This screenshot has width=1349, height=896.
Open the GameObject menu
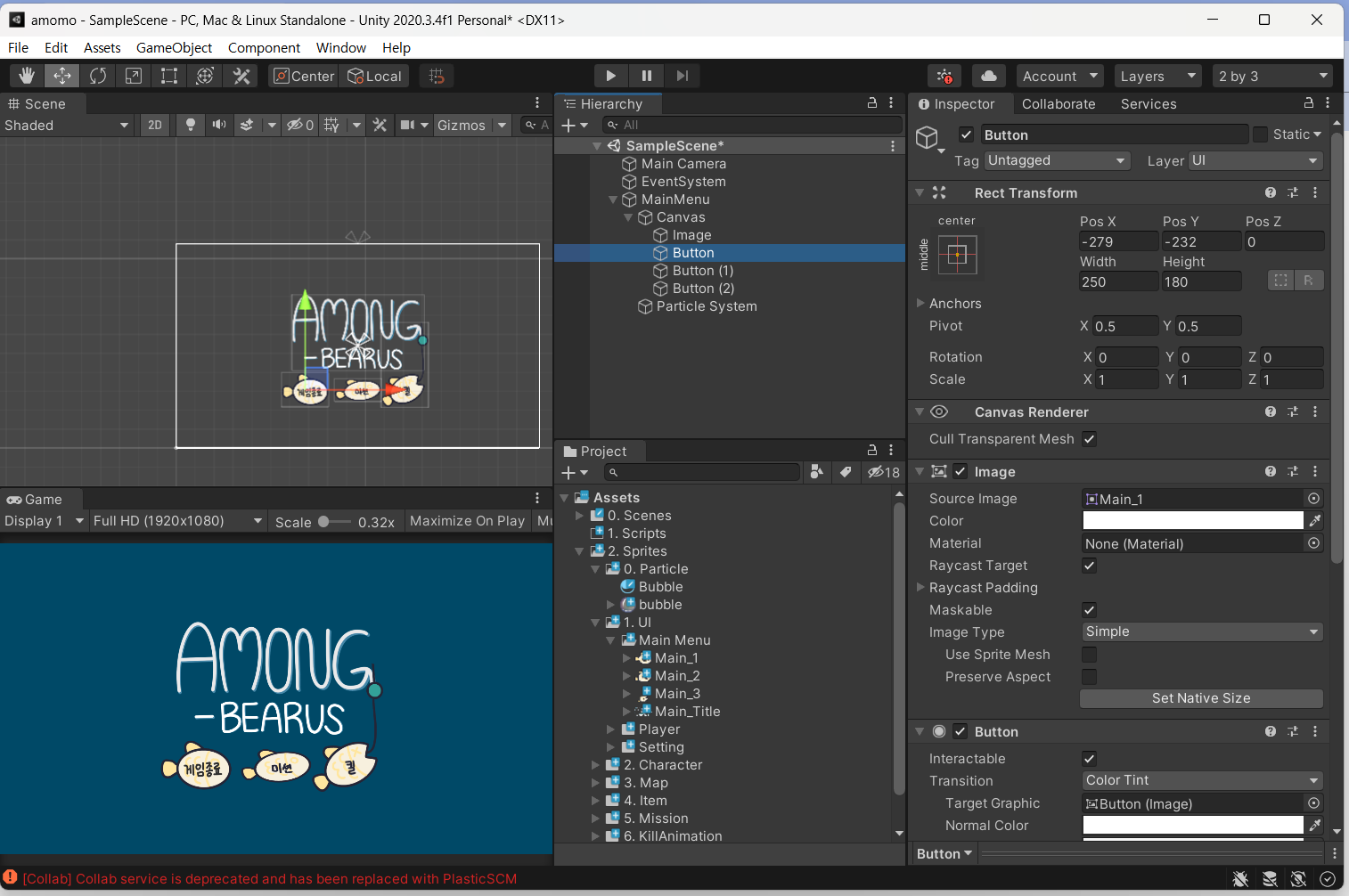[x=174, y=48]
